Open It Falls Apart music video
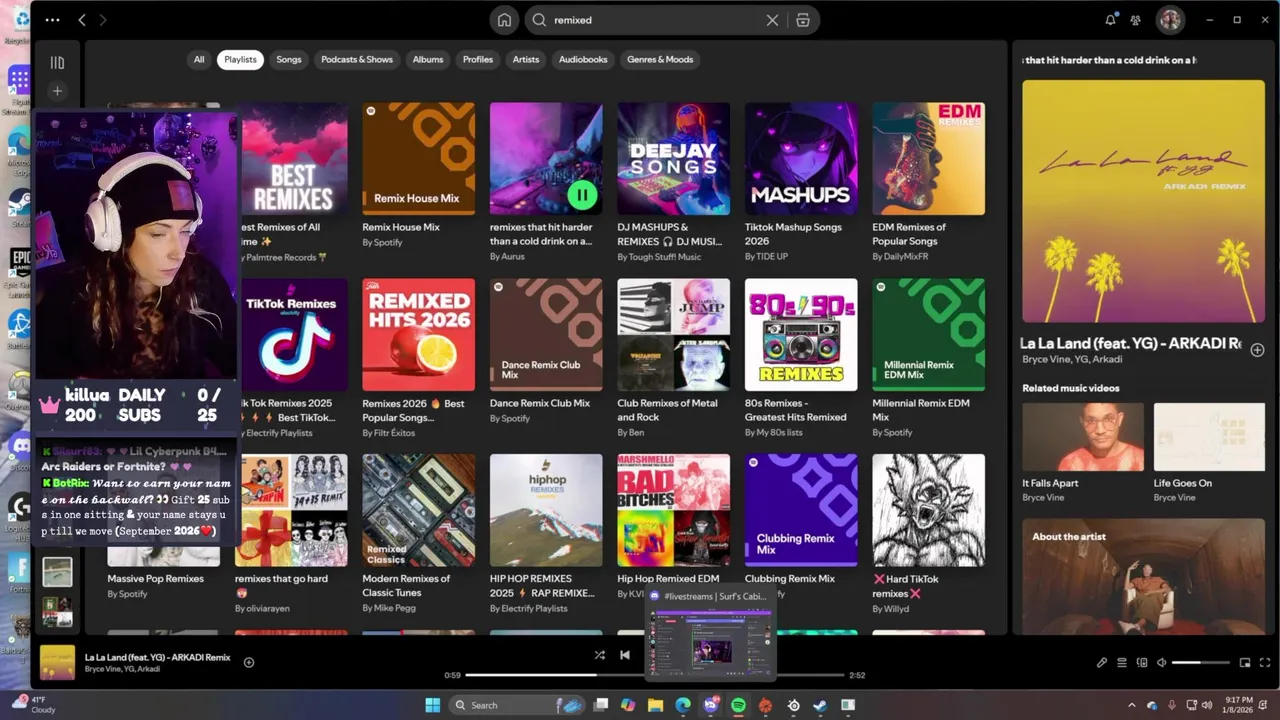This screenshot has width=1280, height=720. tap(1083, 437)
